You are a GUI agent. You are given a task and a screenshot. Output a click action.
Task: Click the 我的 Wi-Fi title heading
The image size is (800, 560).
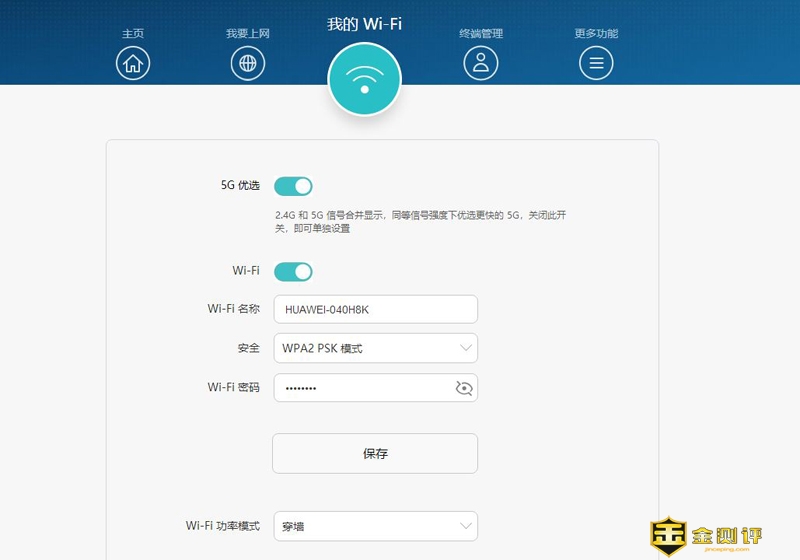tap(365, 24)
